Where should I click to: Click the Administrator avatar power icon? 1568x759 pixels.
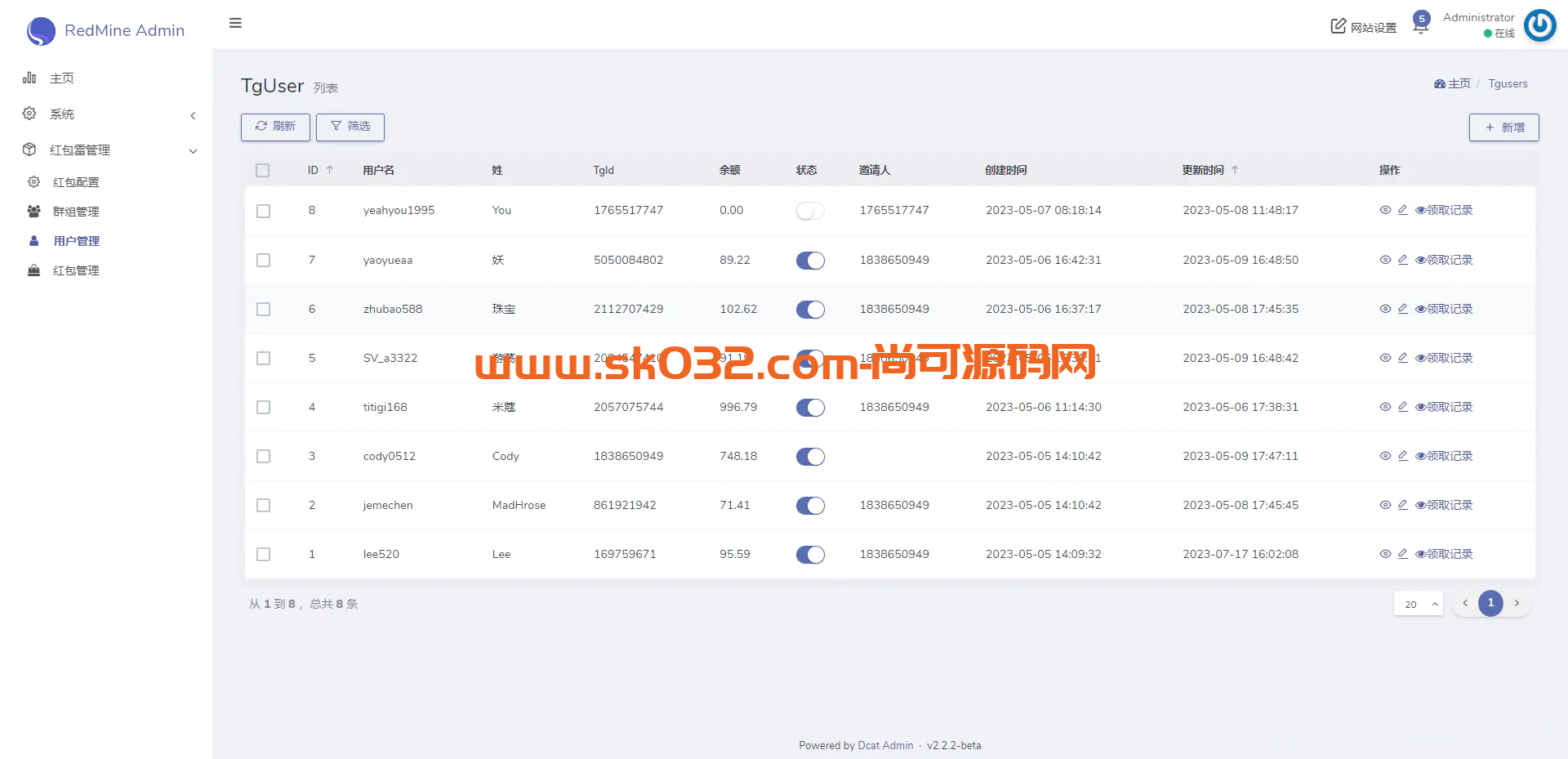tap(1540, 25)
